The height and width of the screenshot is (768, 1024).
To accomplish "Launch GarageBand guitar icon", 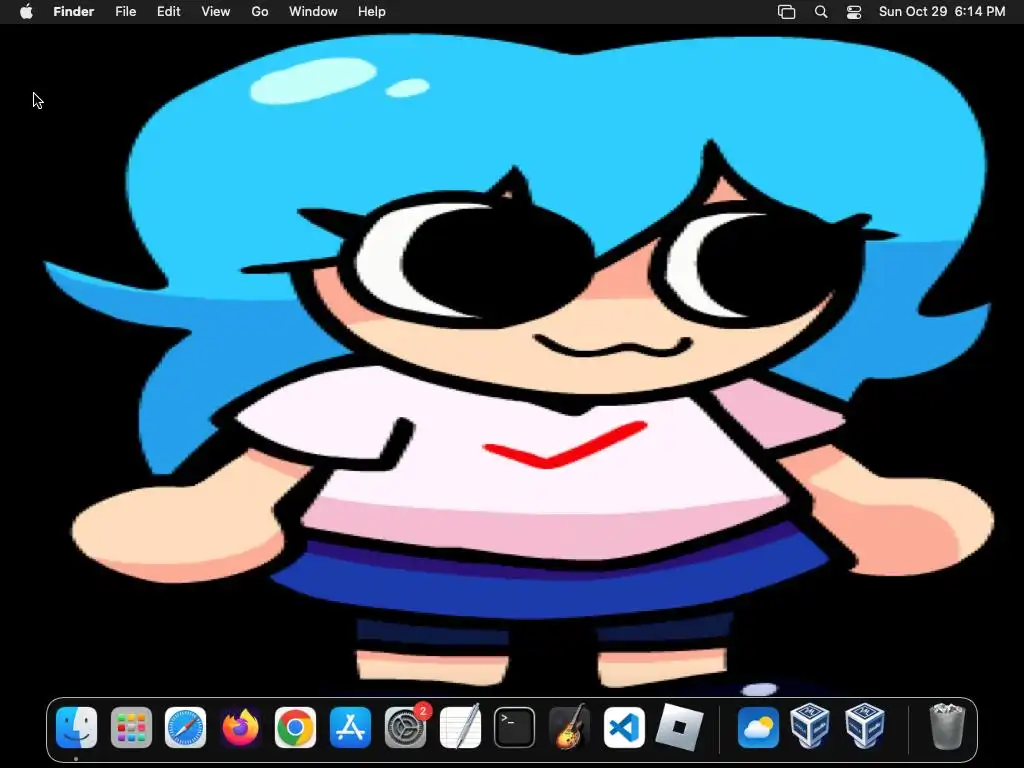I will click(x=569, y=728).
